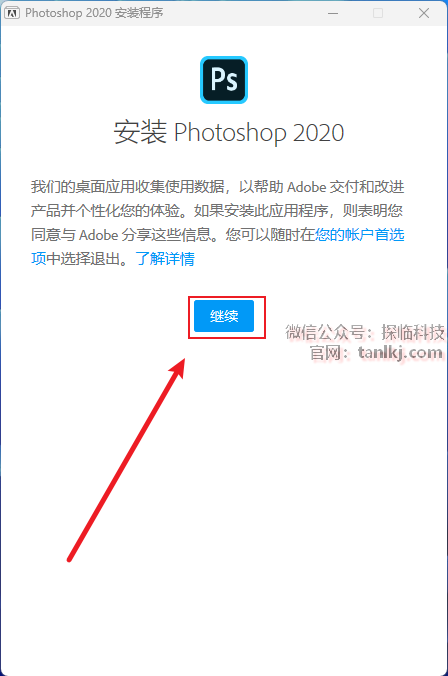Viewport: 448px width, 676px height.
Task: Click the 中选择退出 text after the link
Action: click(88, 259)
